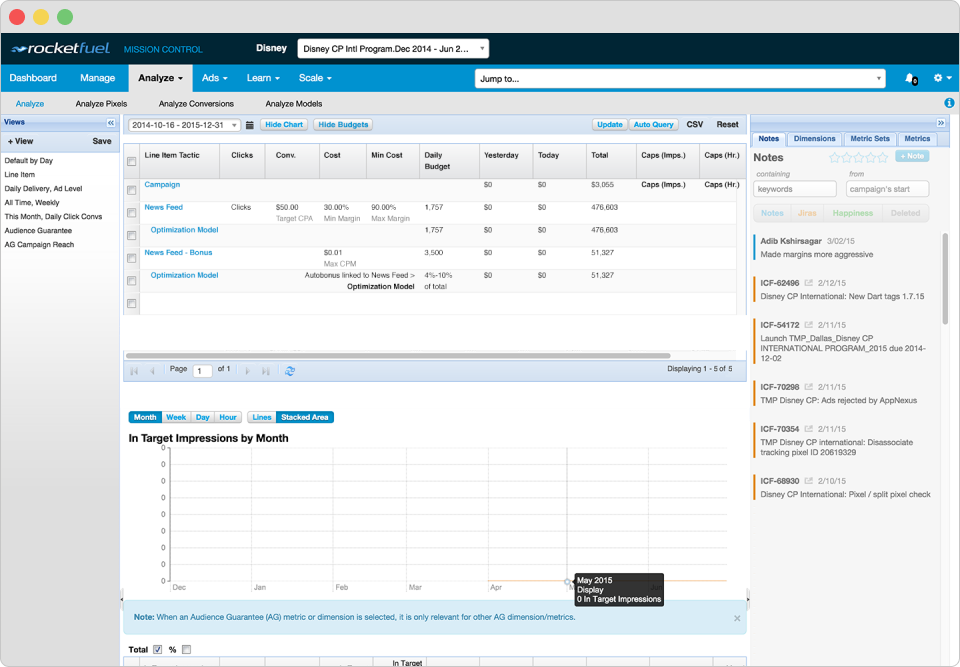Check the News Feed - Bonus row checkbox
Image resolution: width=960 pixels, height=667 pixels.
coord(131,258)
